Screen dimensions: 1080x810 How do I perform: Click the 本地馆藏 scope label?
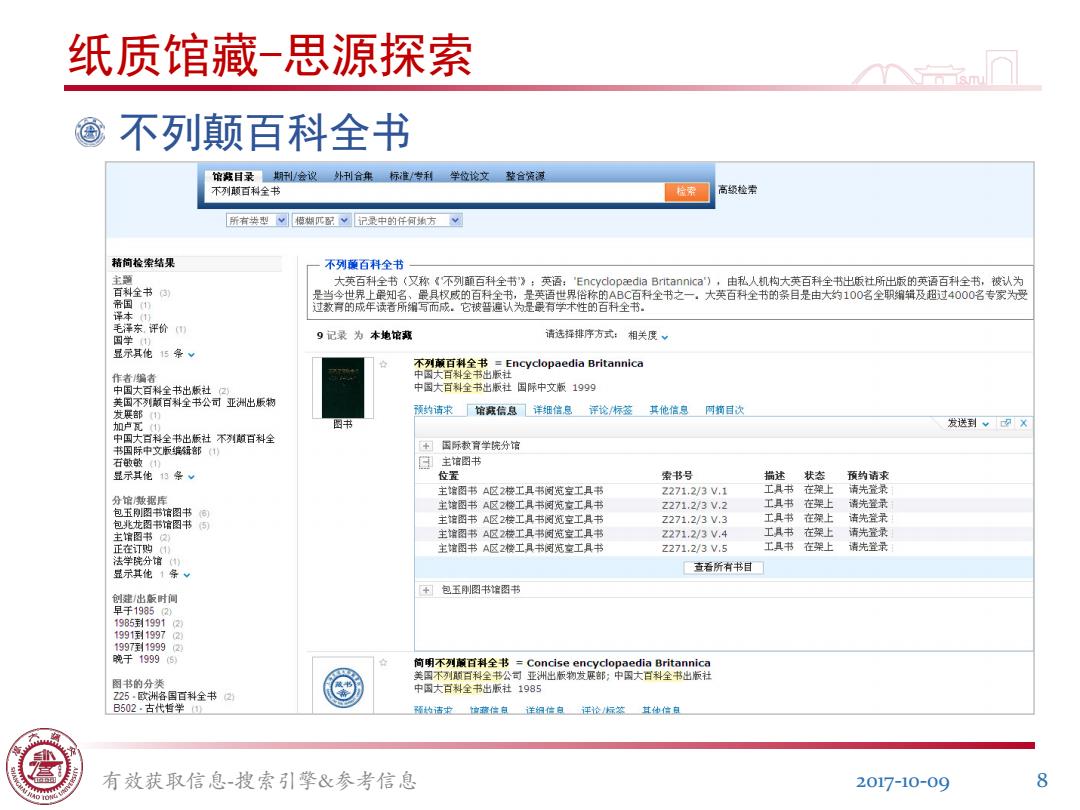tap(391, 335)
